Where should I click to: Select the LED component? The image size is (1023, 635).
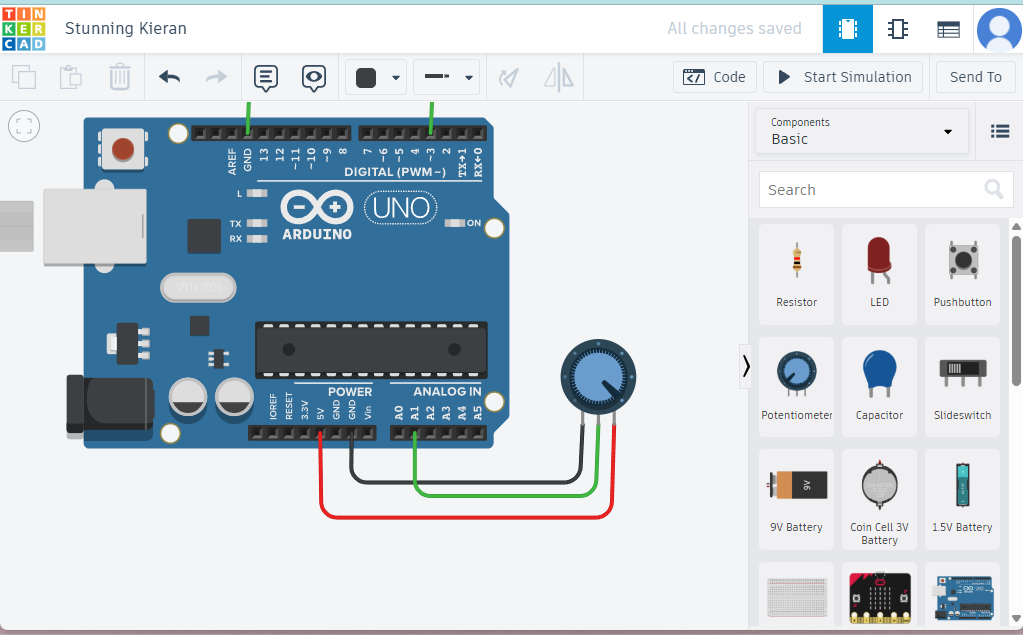pos(879,275)
